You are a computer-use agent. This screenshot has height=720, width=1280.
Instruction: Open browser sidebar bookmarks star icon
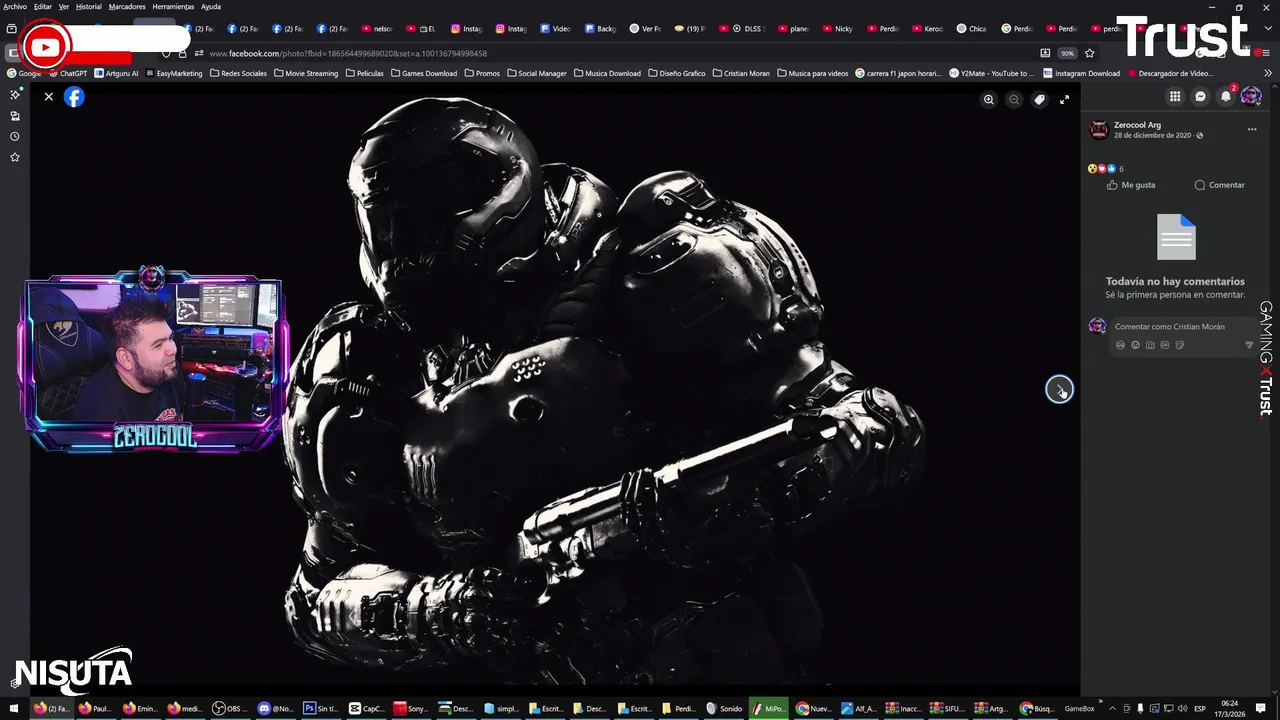tap(14, 157)
